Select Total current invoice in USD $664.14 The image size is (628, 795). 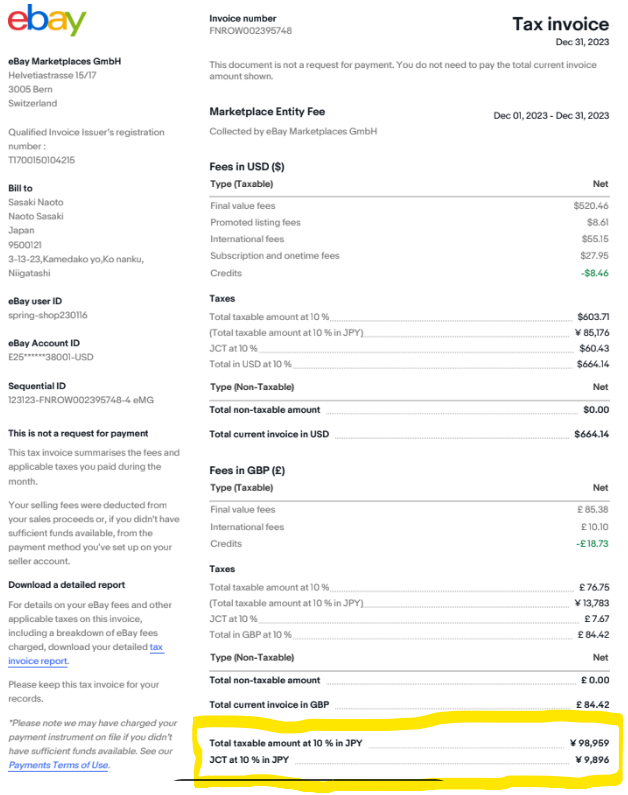point(592,434)
